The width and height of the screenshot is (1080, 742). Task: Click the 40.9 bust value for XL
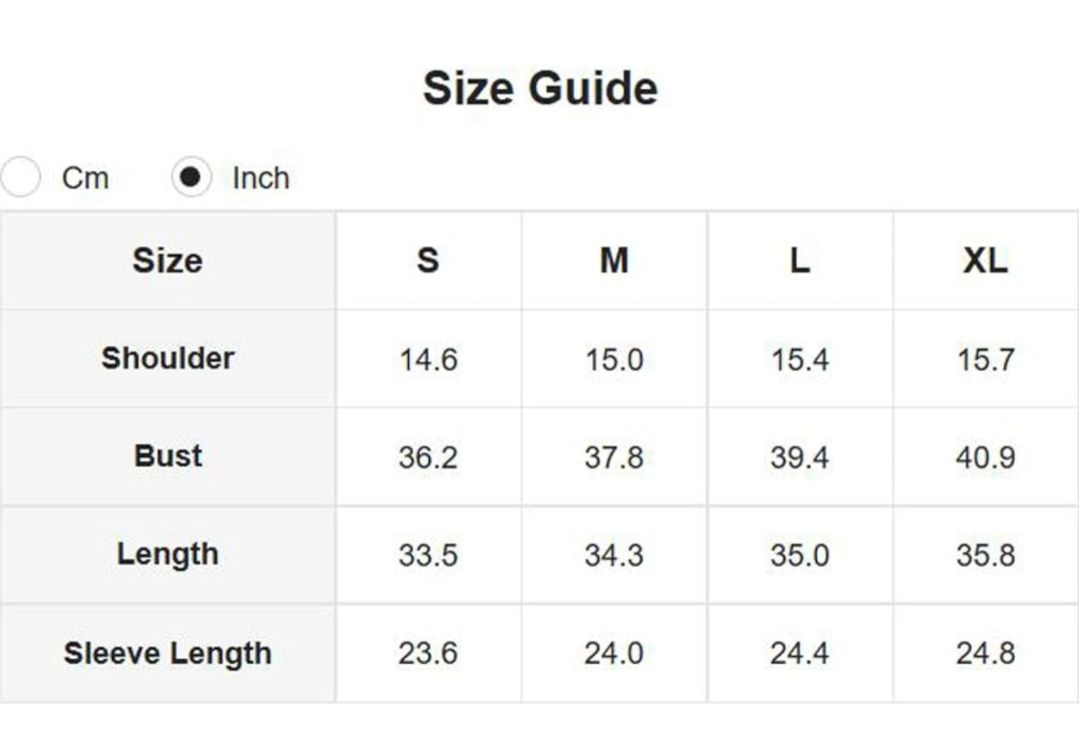985,457
